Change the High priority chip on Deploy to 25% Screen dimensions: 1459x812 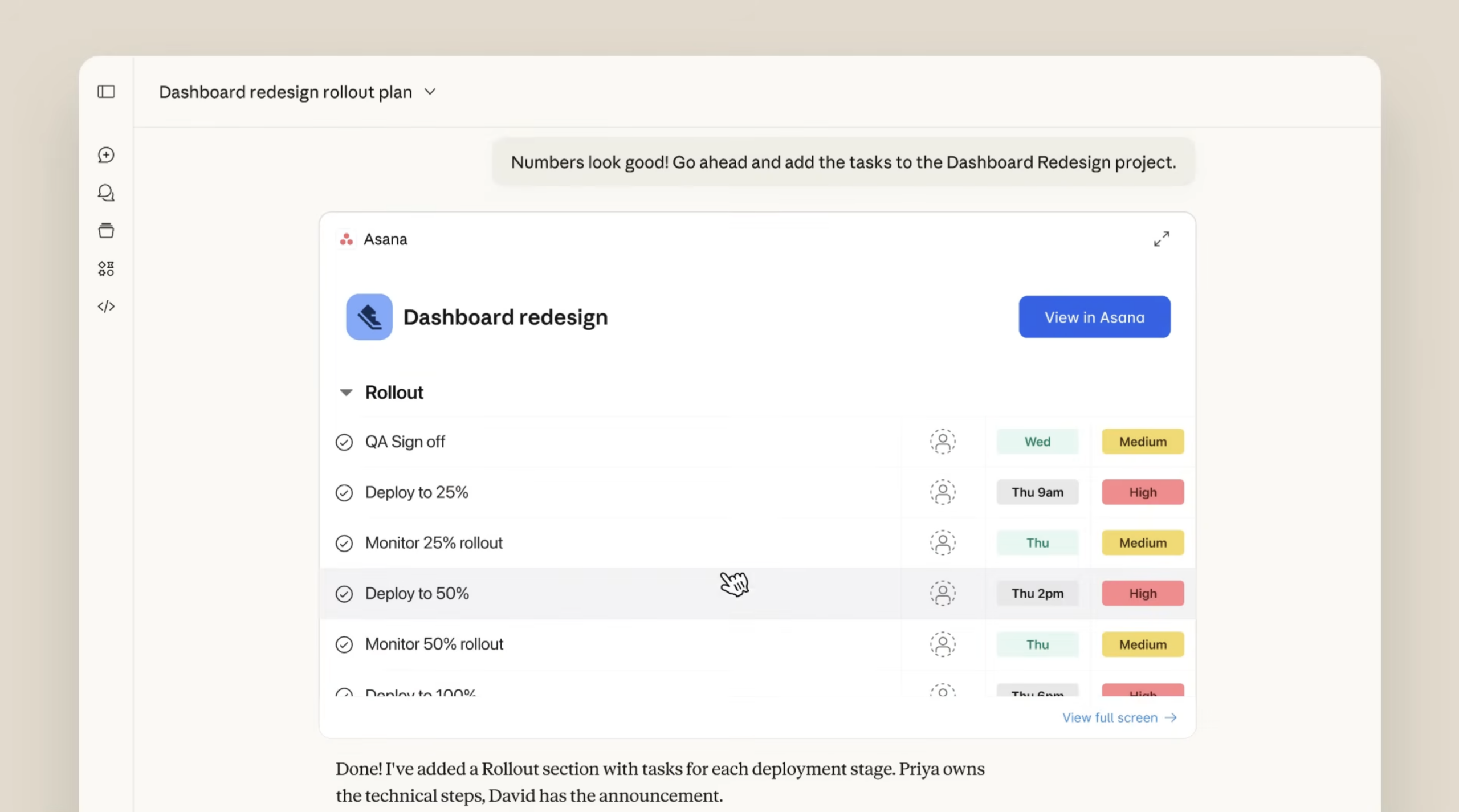[1143, 492]
